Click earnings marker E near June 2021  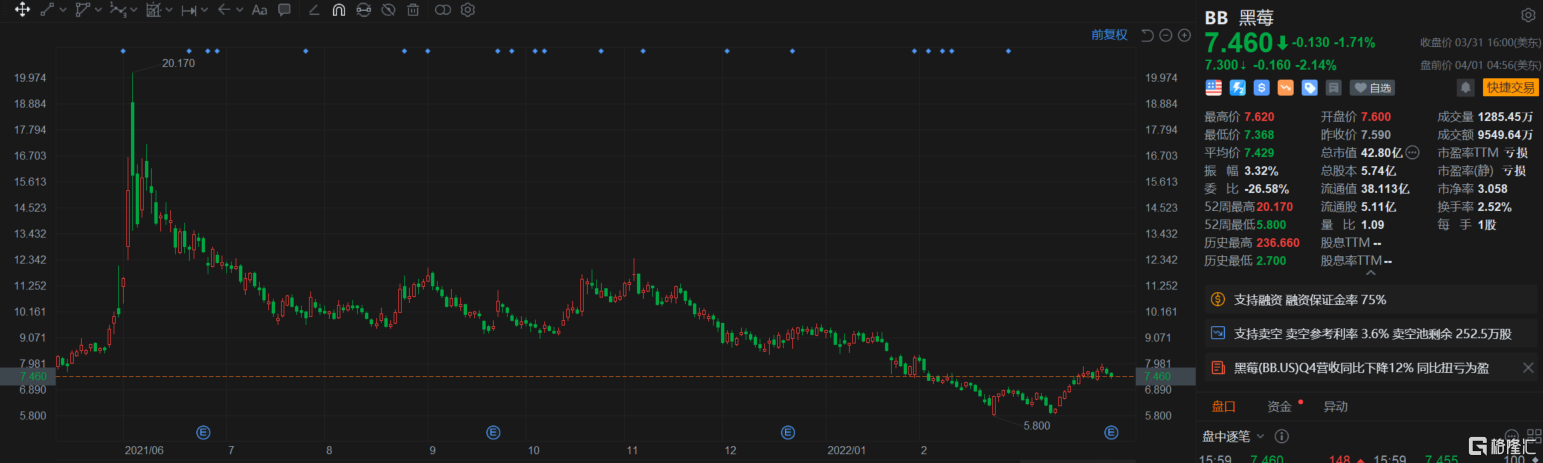(x=203, y=432)
